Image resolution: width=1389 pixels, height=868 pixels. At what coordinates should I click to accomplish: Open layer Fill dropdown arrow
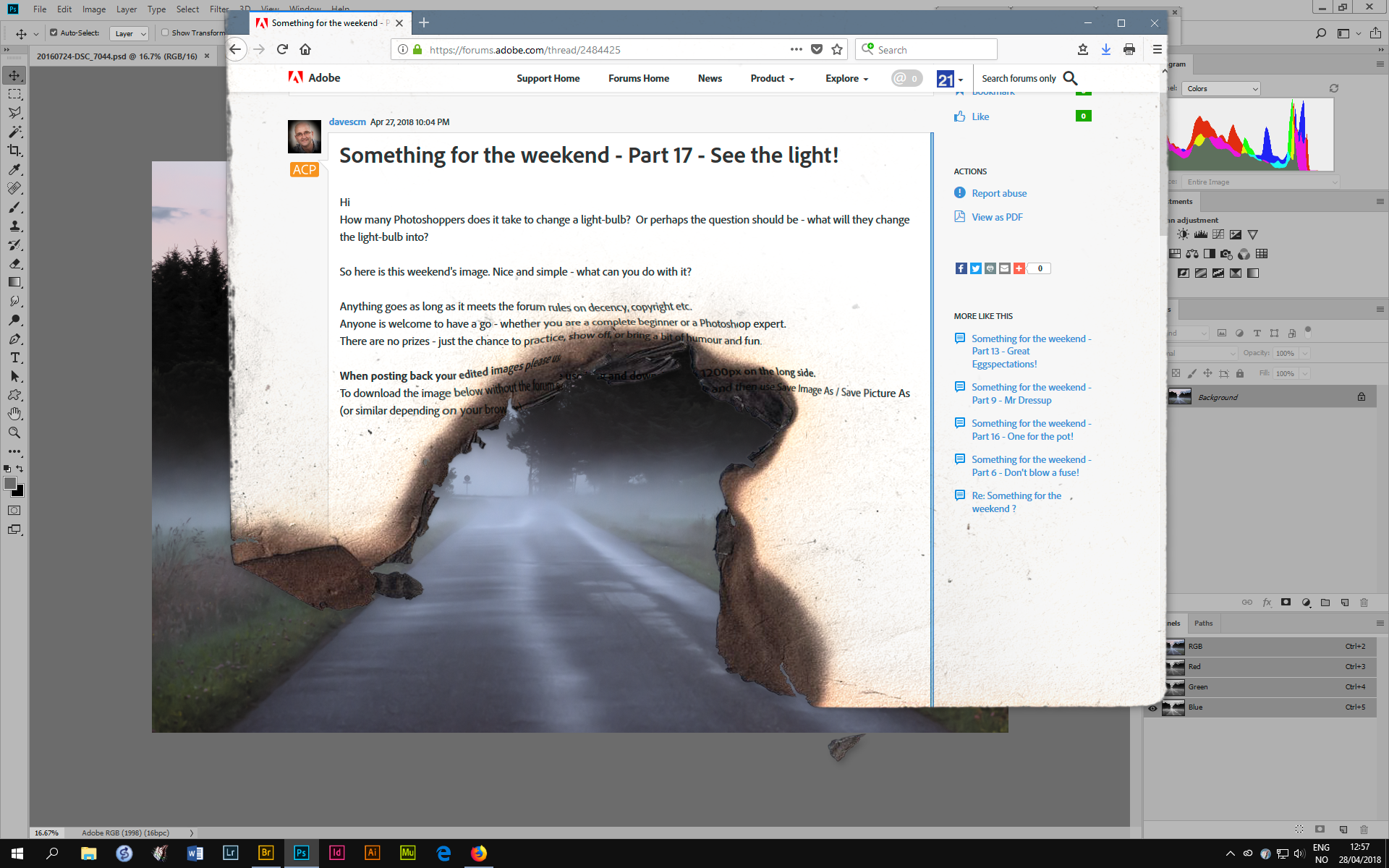click(1305, 373)
